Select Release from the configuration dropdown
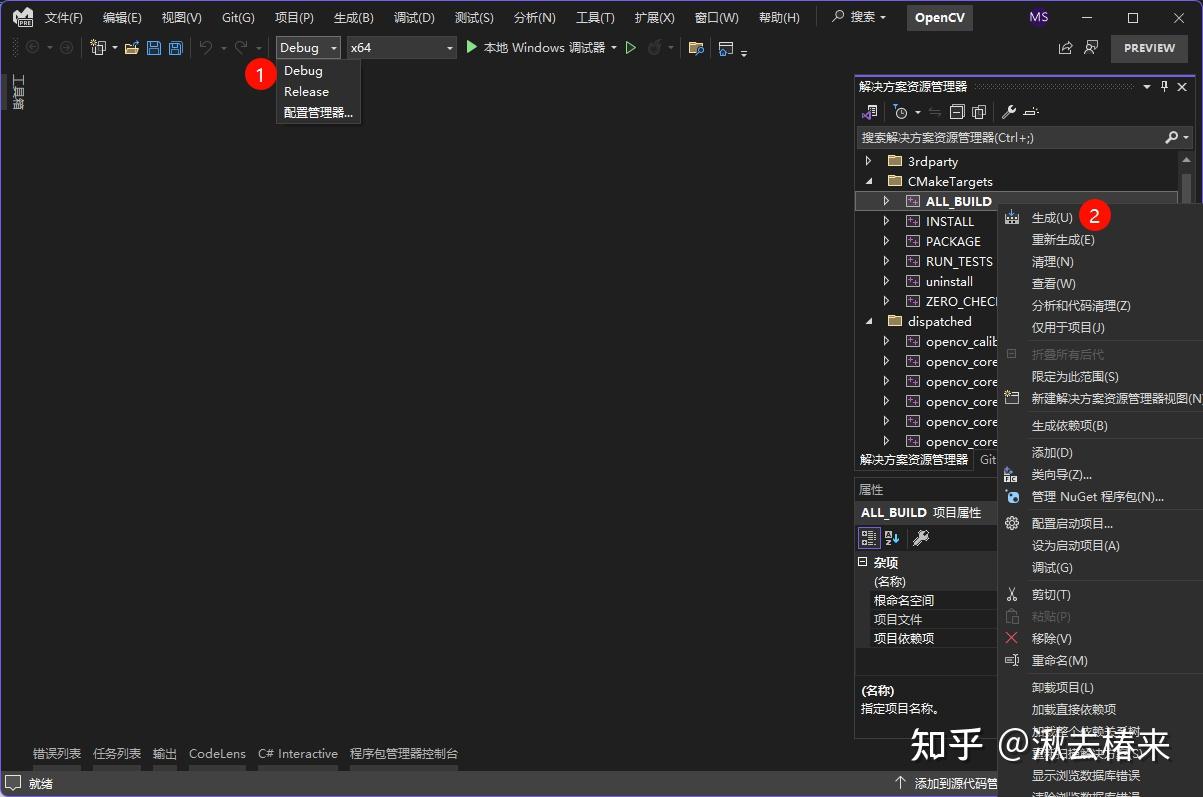 coord(307,91)
